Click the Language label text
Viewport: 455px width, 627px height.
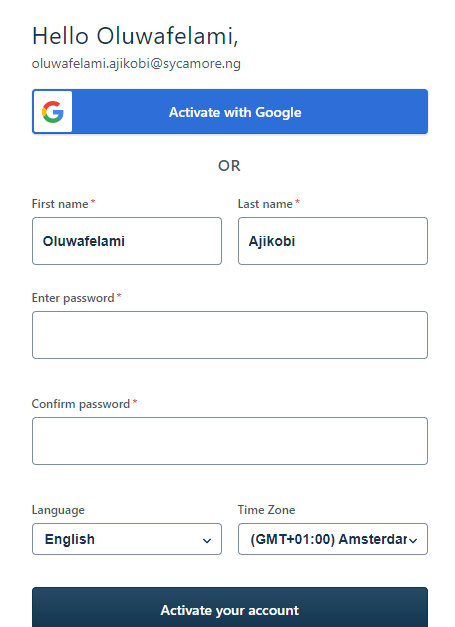pyautogui.click(x=58, y=510)
